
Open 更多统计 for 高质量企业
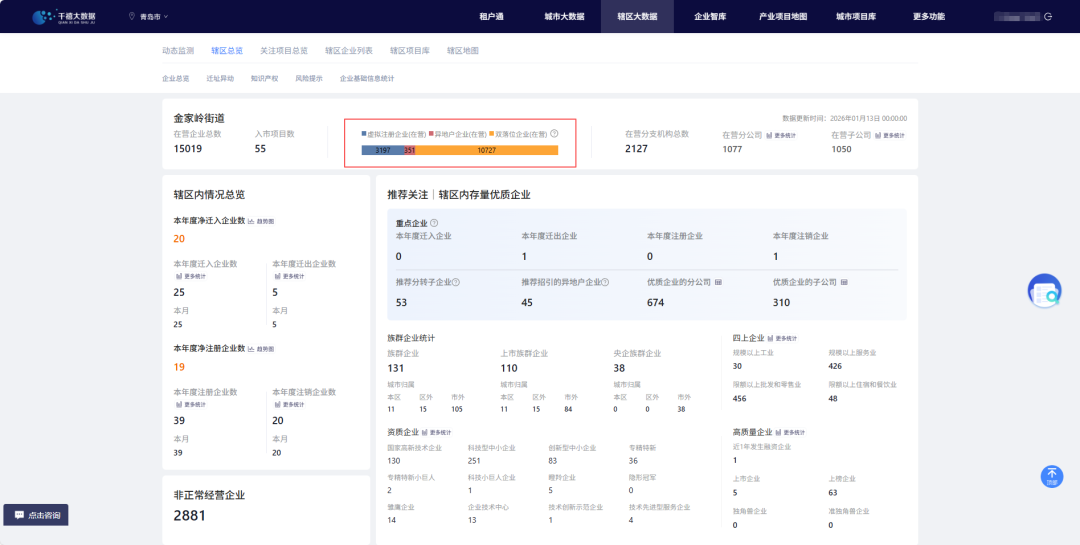point(790,433)
